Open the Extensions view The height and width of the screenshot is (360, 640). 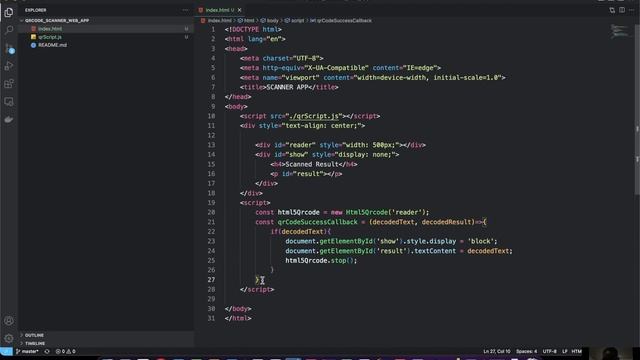point(9,84)
